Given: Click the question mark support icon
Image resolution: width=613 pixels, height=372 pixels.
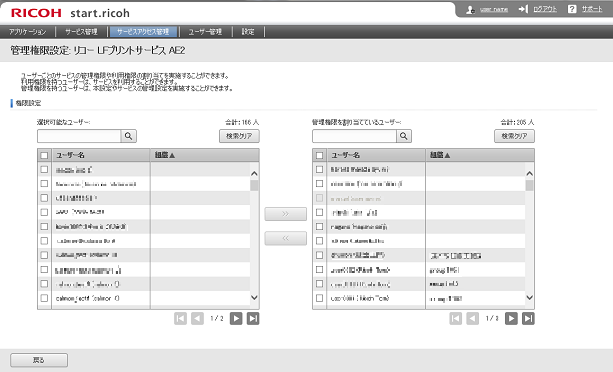Looking at the screenshot, I should click(x=572, y=9).
